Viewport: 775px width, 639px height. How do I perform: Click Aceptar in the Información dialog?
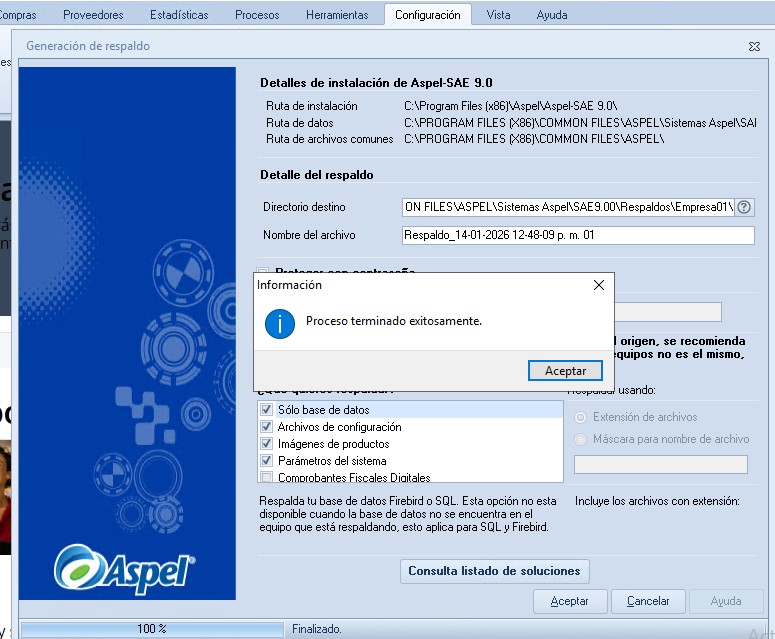click(565, 371)
